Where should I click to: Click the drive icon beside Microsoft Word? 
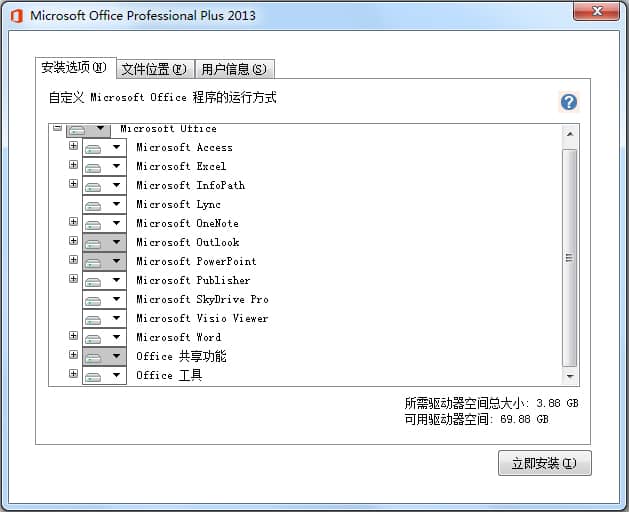94,338
